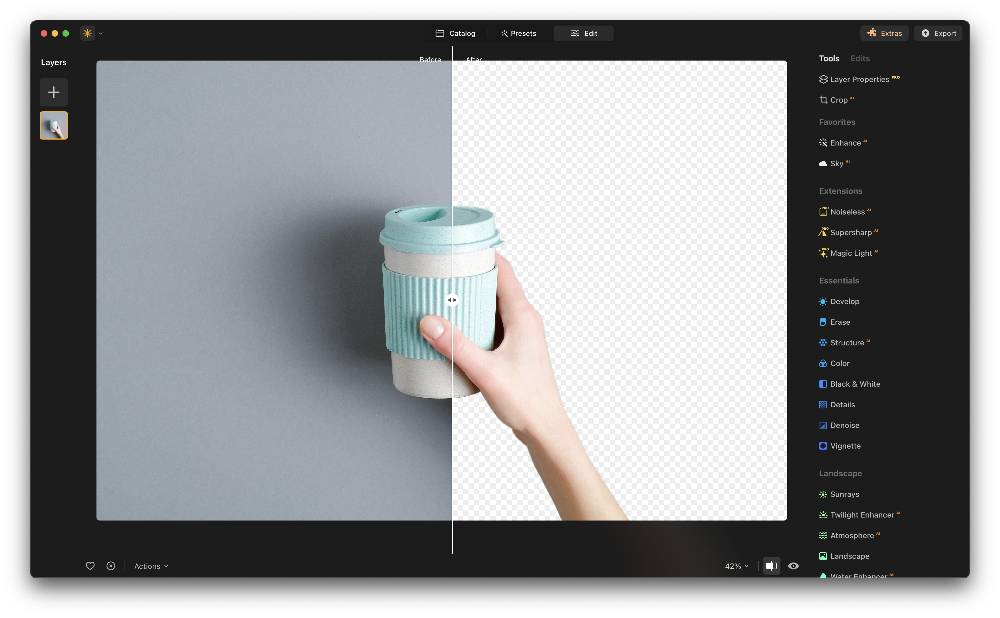Mark photo as favorite with heart icon
This screenshot has width=1000, height=618.
click(90, 566)
